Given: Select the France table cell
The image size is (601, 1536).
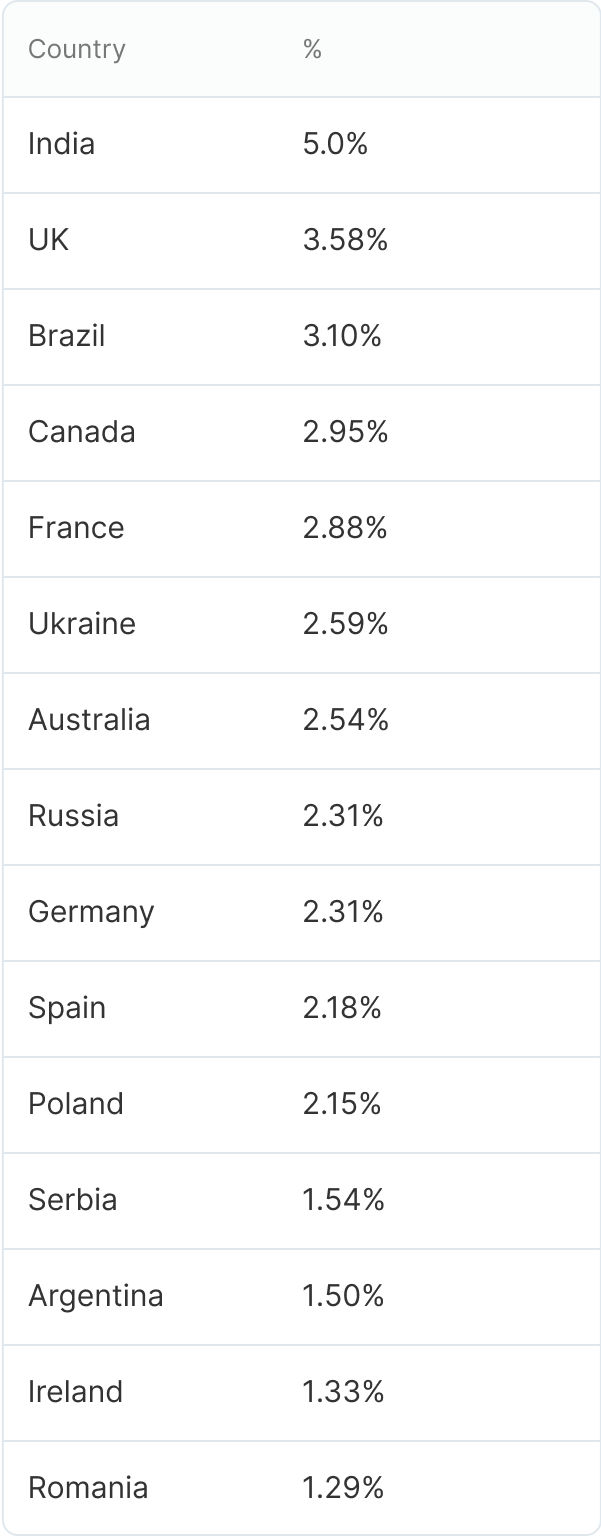Looking at the screenshot, I should click(77, 528).
